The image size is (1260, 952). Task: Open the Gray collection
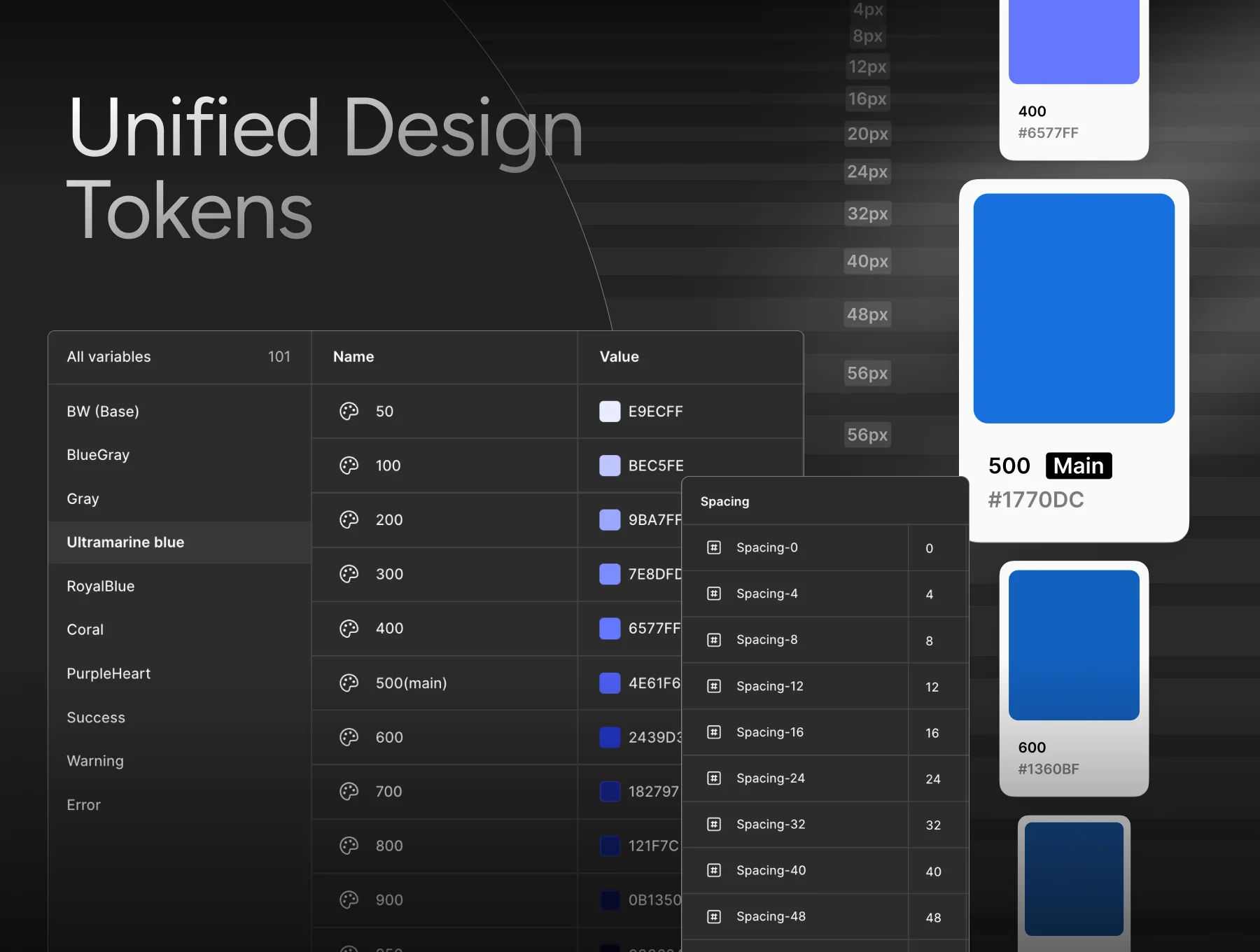point(179,499)
